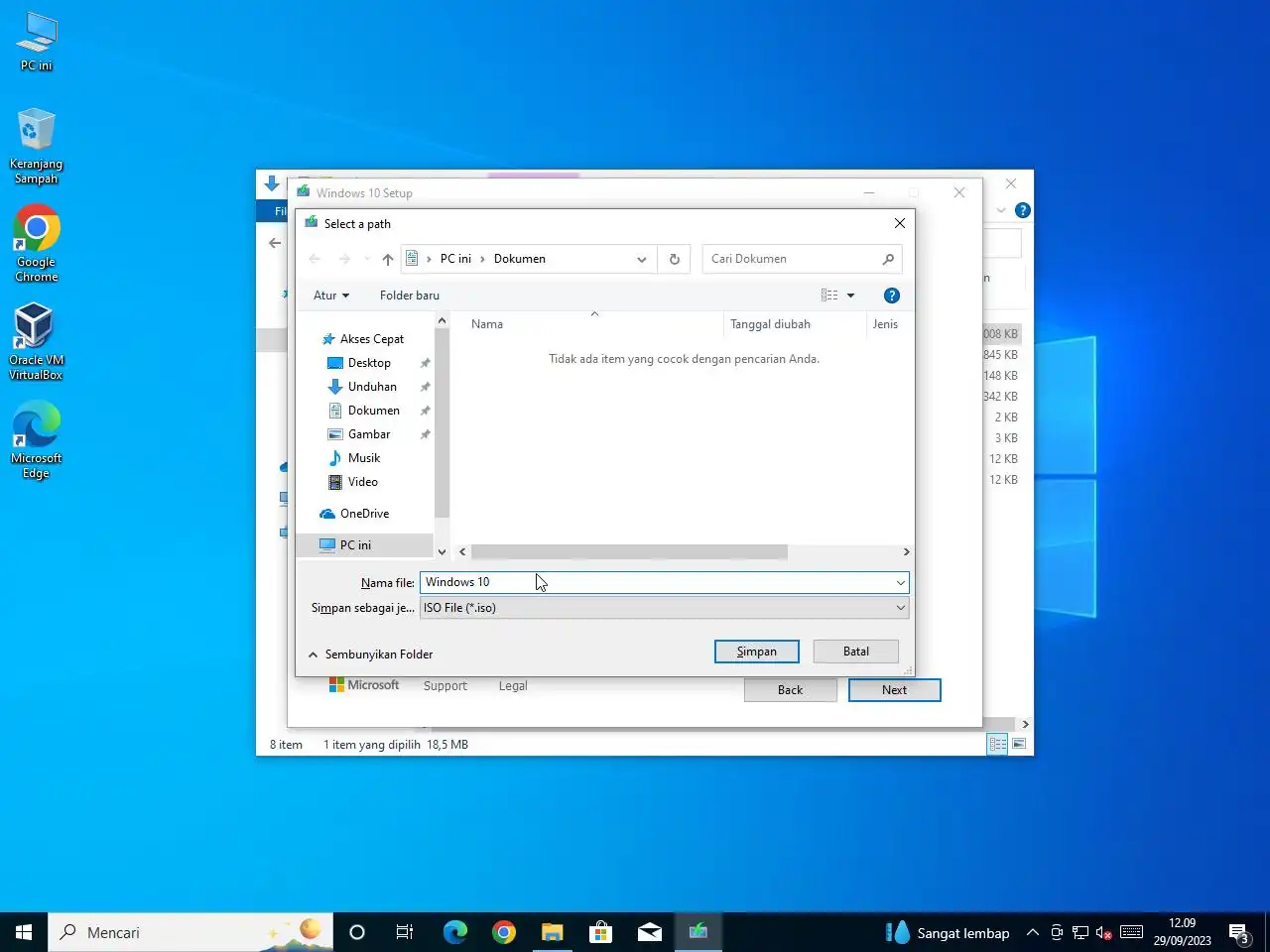Open the Atur dropdown menu

331,296
